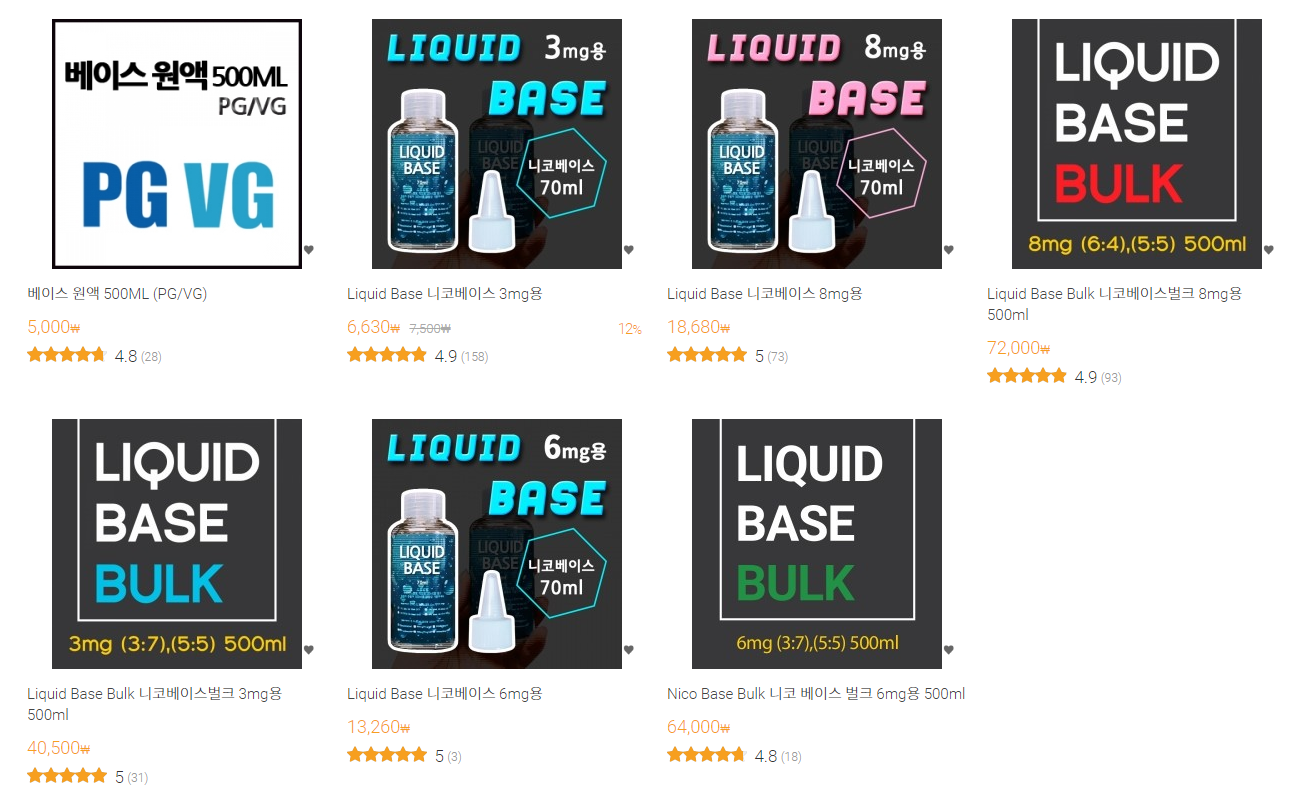Click the 4.9 star rating with 158 reviews
The height and width of the screenshot is (789, 1303).
[x=417, y=356]
